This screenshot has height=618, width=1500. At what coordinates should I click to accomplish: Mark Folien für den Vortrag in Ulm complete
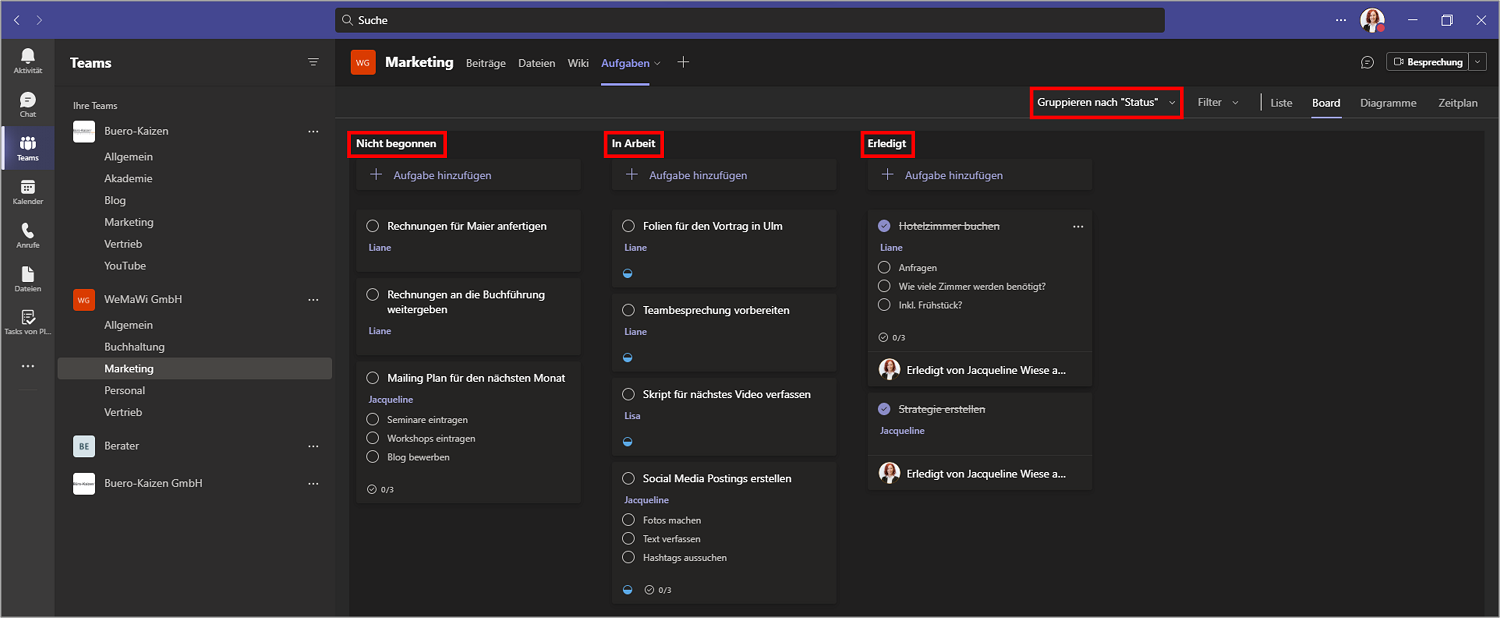point(628,226)
